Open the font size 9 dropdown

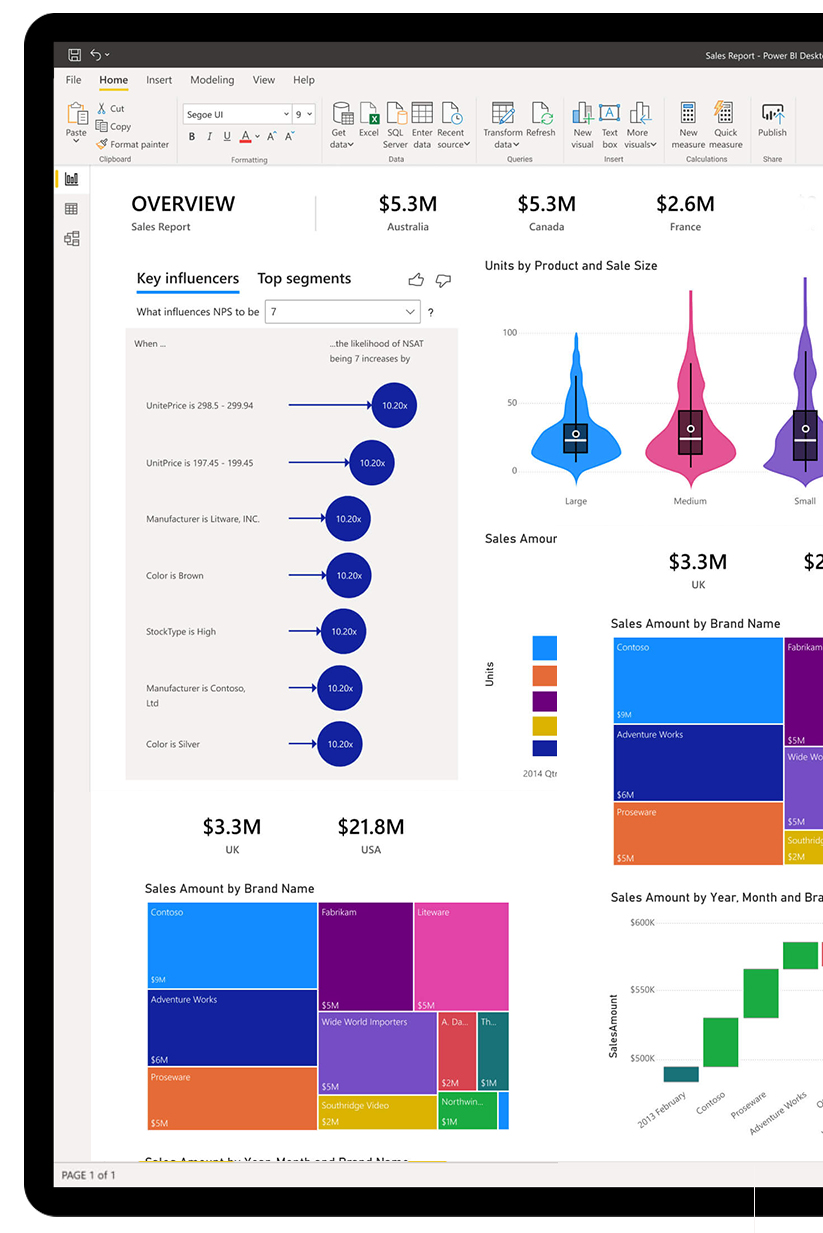pos(304,114)
